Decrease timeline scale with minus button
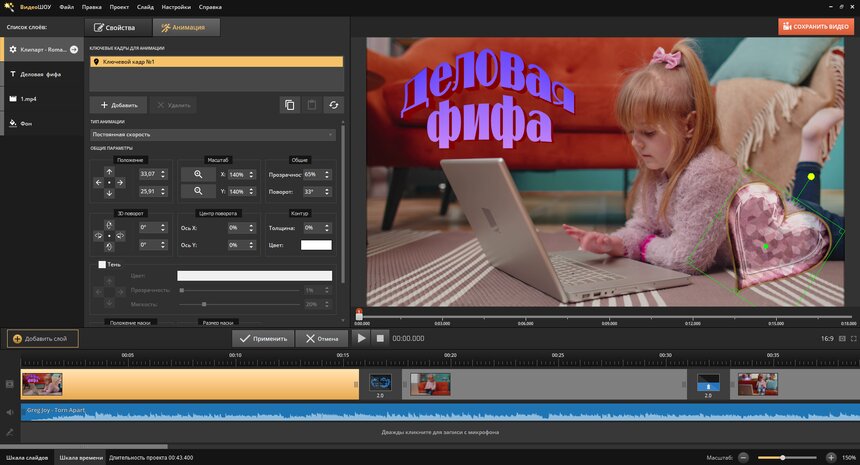 pyautogui.click(x=743, y=457)
